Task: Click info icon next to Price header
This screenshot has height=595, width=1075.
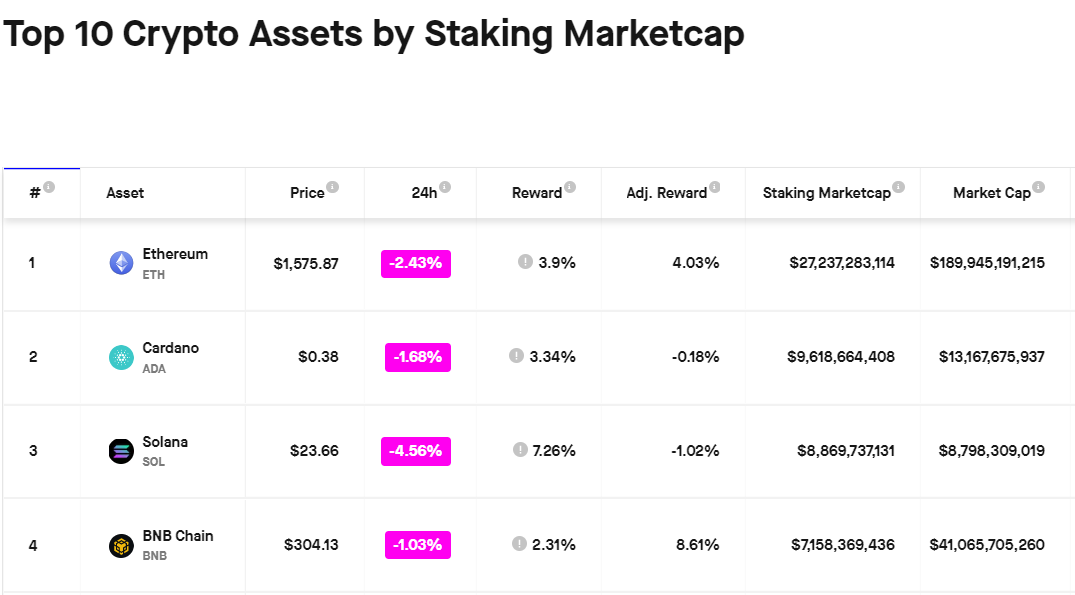Action: point(333,187)
